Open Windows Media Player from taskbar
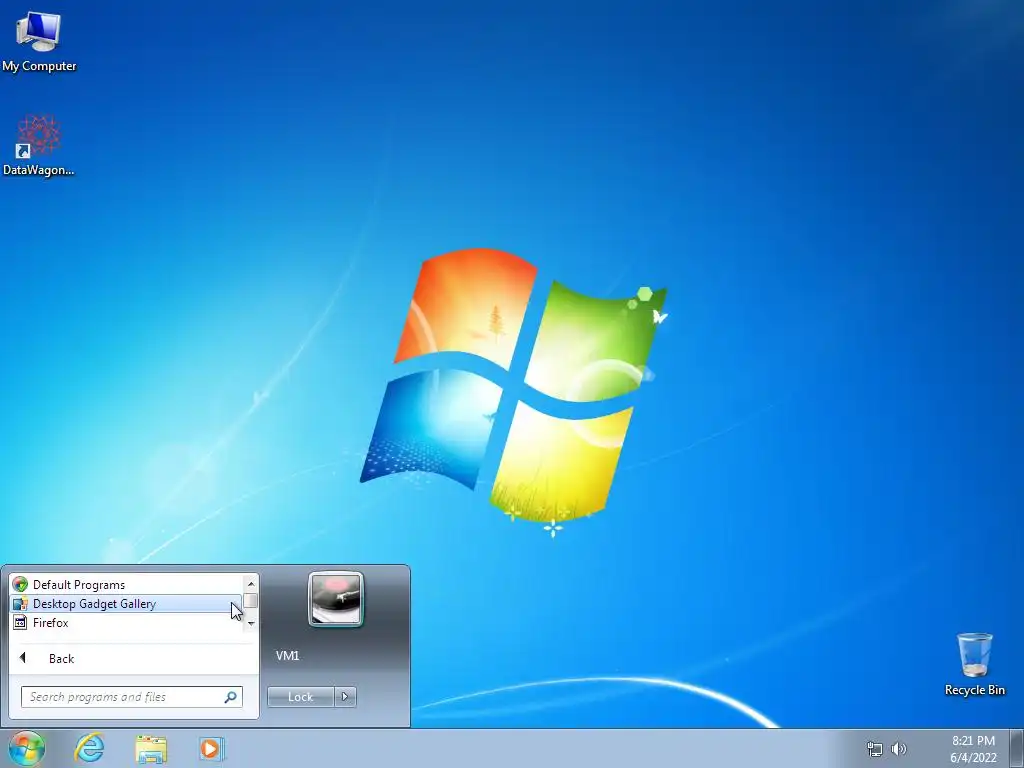Screen dimensions: 1024x768 point(212,748)
